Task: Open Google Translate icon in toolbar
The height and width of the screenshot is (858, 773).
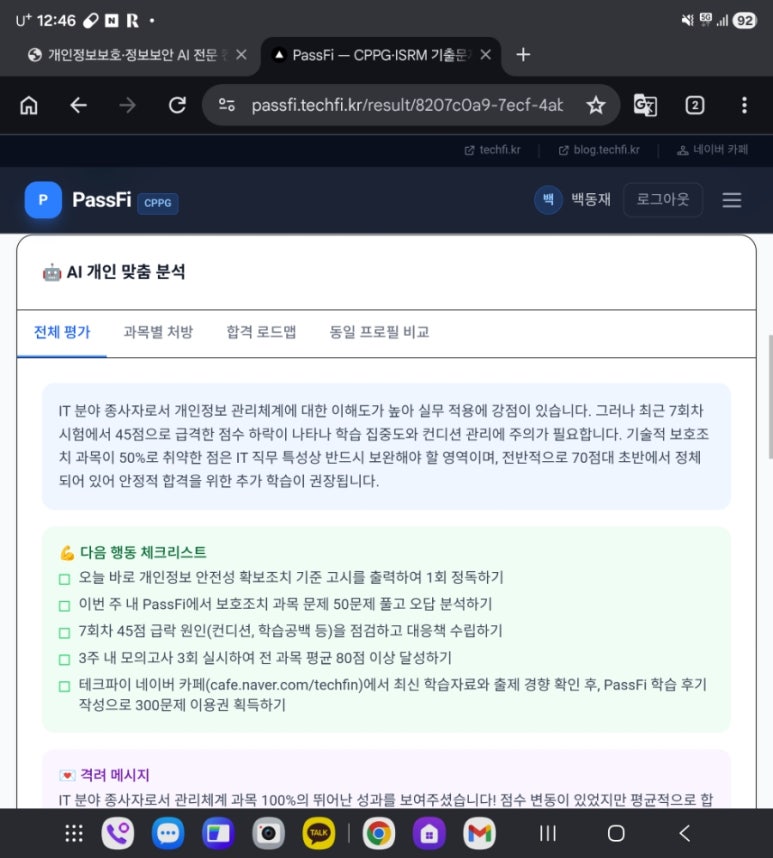Action: pyautogui.click(x=645, y=105)
